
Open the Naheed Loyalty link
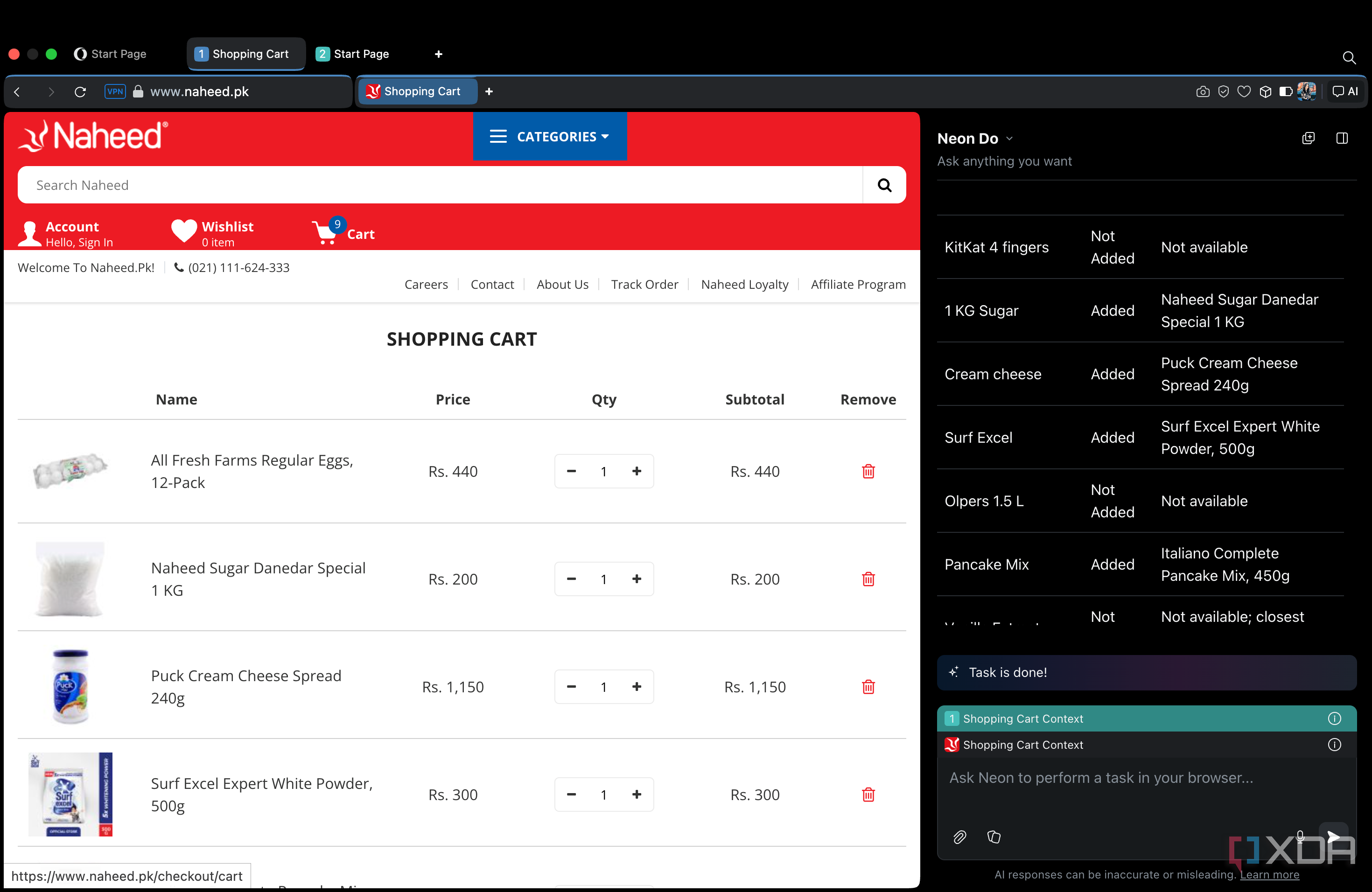click(x=744, y=285)
